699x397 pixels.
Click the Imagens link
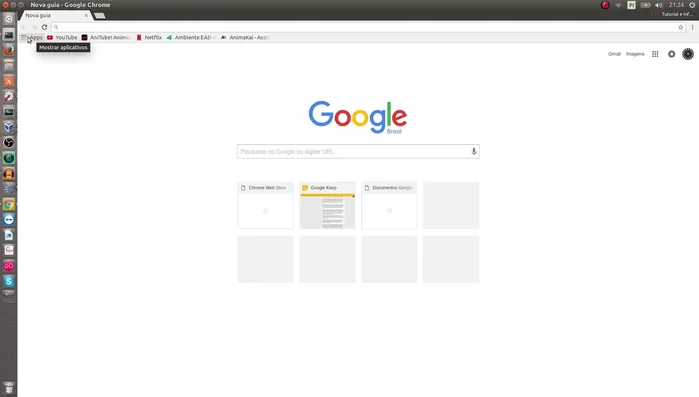point(635,54)
